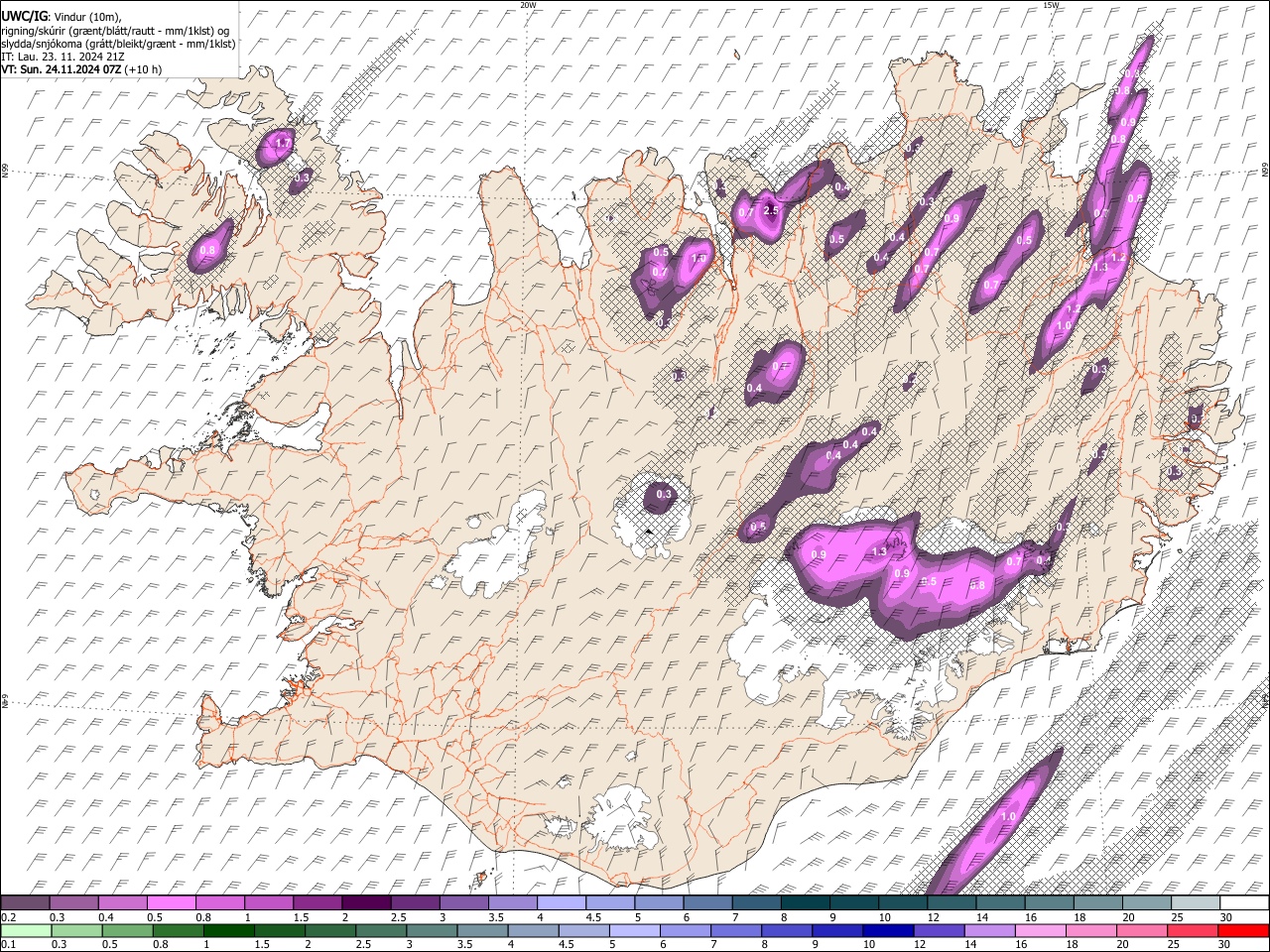Pick the 2.5 grey-green swatch, lower legend row
Screen dimensions: 1270x952
[380, 930]
